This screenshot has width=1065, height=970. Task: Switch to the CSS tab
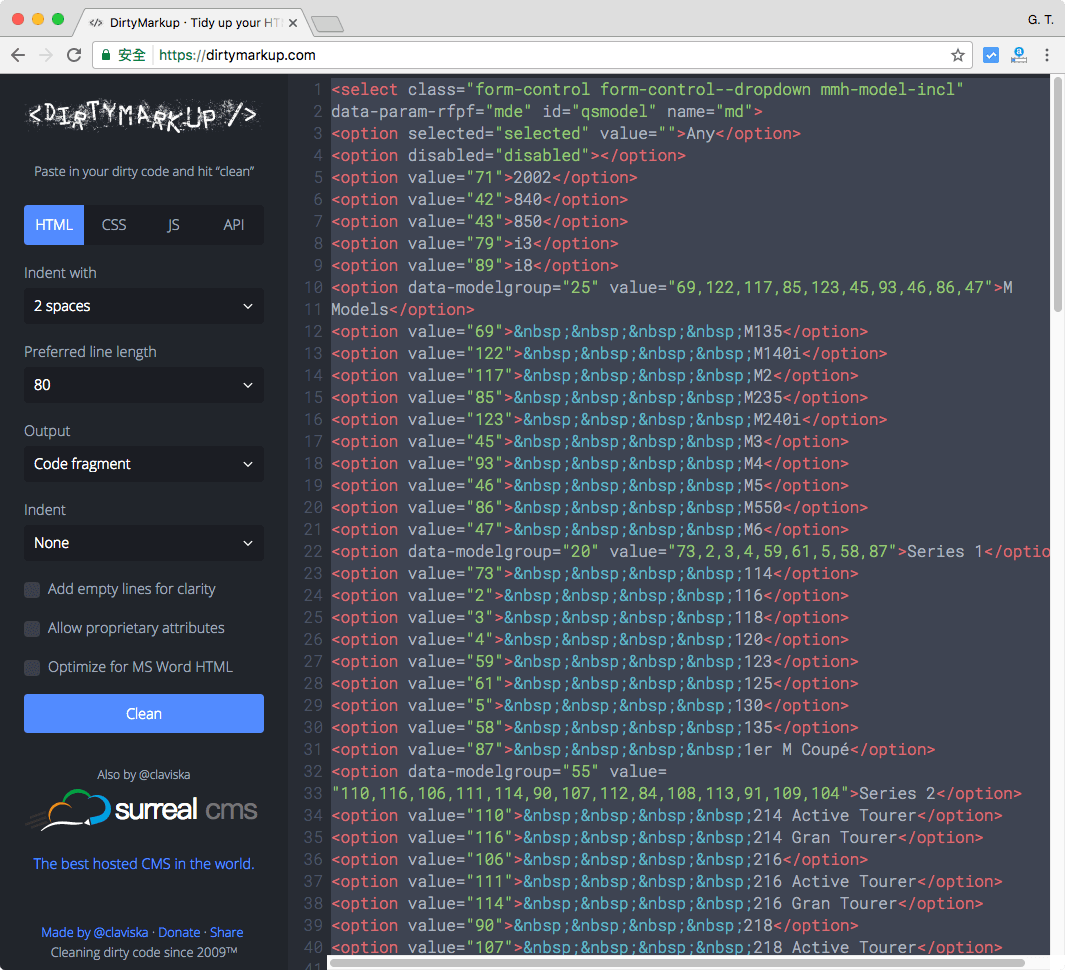(114, 225)
